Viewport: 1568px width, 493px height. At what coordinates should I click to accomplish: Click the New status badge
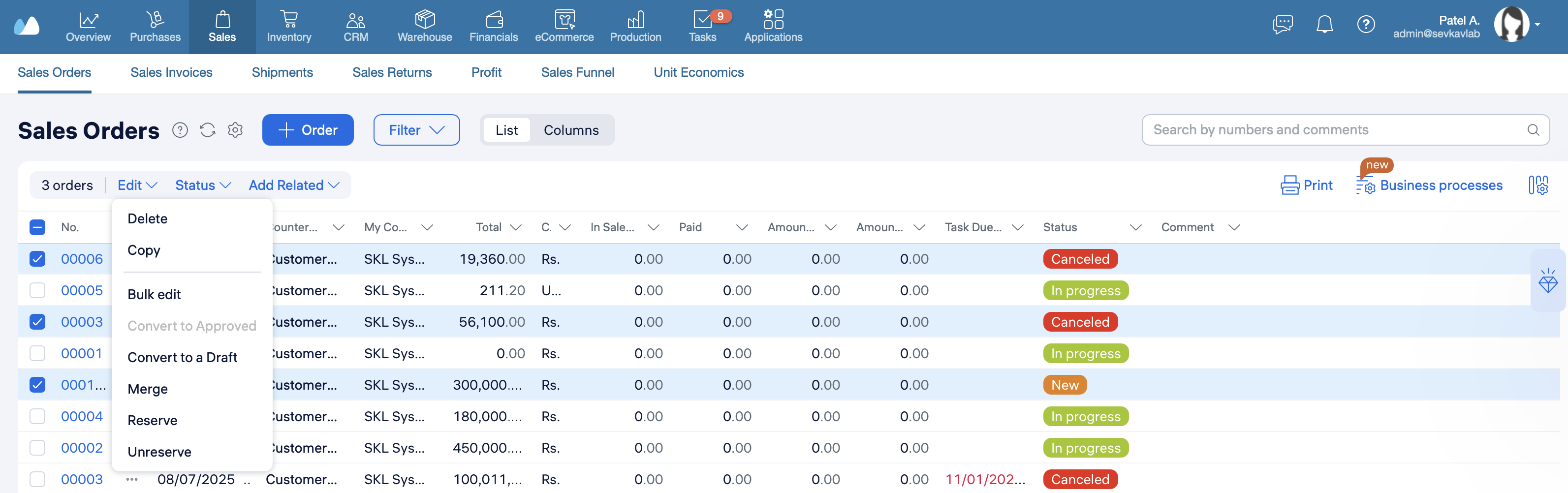click(1065, 385)
